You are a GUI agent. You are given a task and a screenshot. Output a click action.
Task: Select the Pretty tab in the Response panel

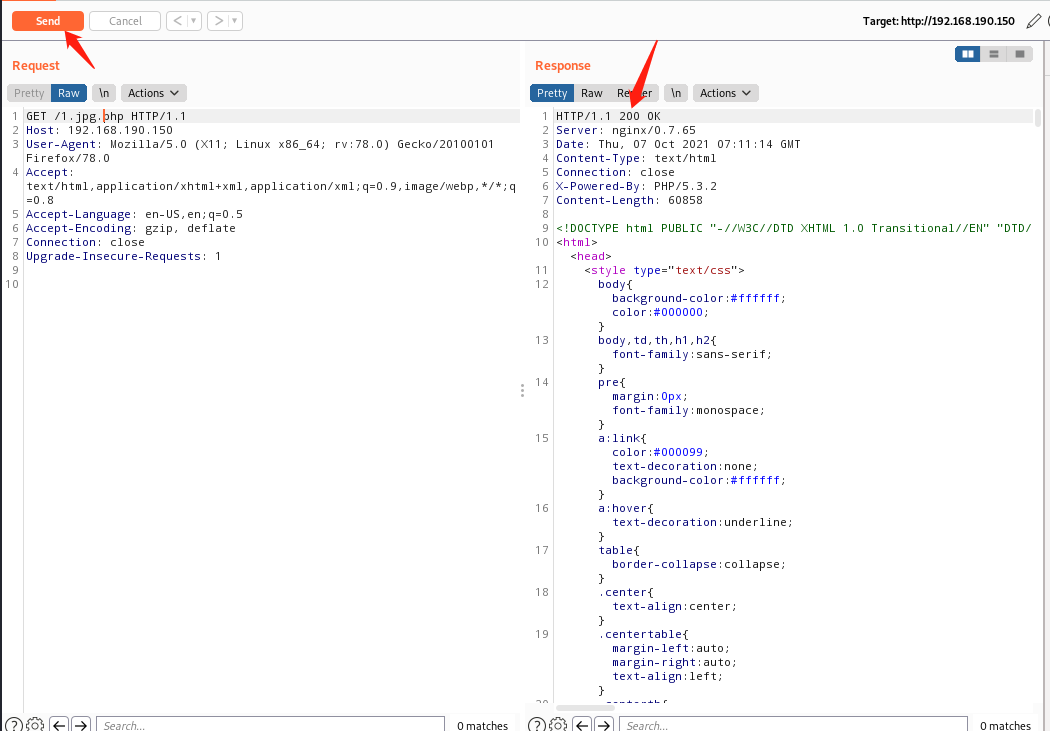pyautogui.click(x=551, y=93)
